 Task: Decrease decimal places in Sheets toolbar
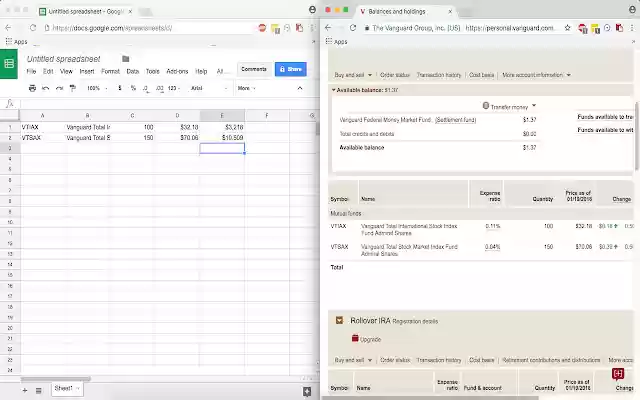[x=146, y=88]
